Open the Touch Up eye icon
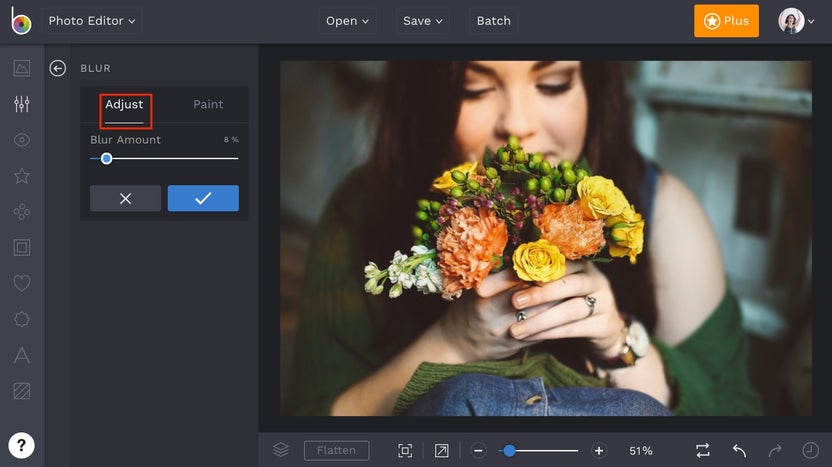 point(22,140)
